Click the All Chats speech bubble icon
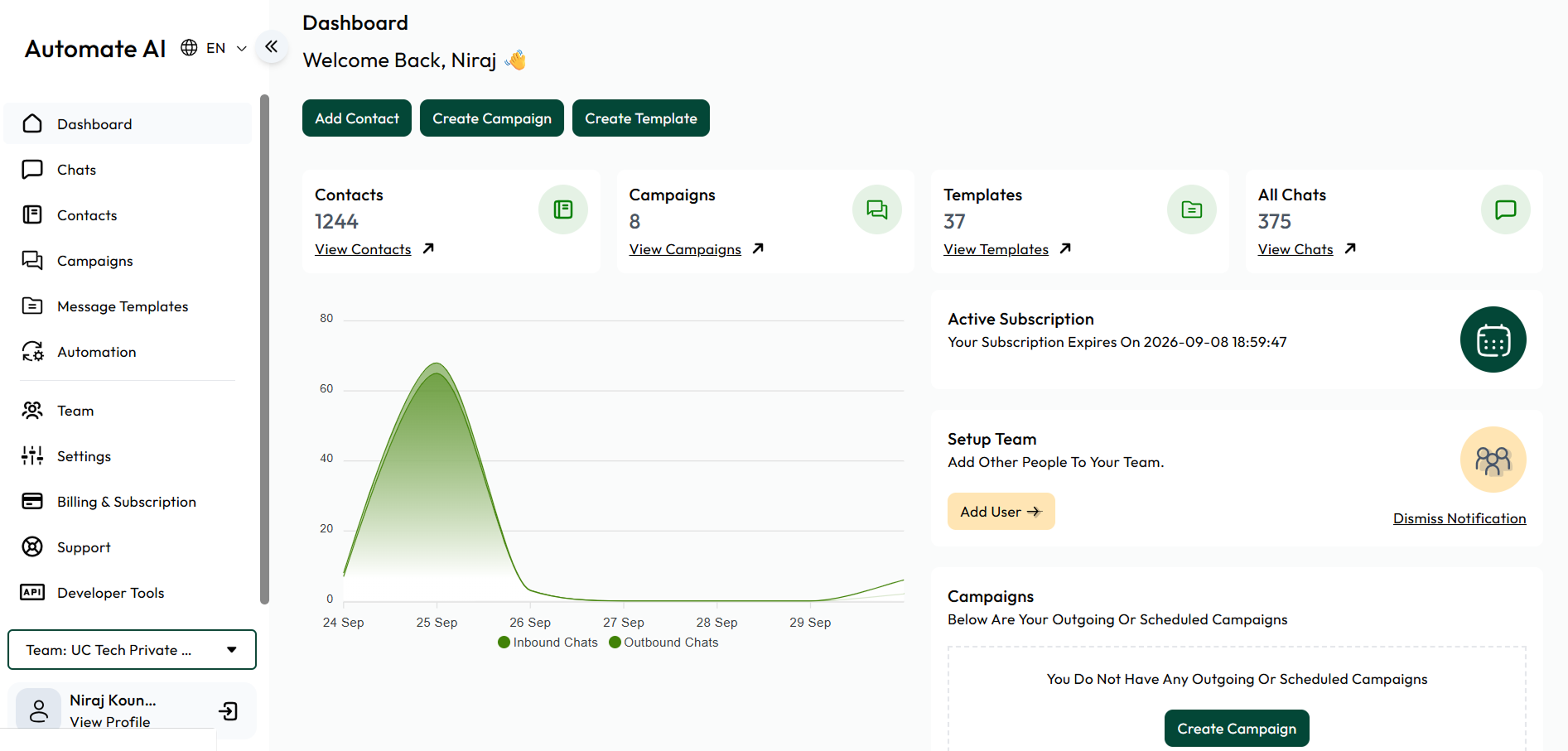This screenshot has height=751, width=1568. 1505,210
